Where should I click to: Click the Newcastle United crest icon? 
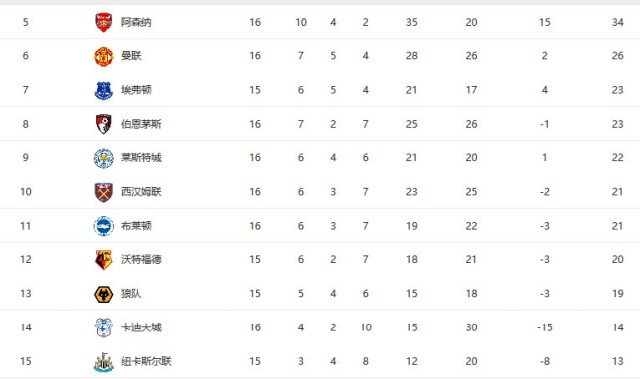click(x=104, y=362)
